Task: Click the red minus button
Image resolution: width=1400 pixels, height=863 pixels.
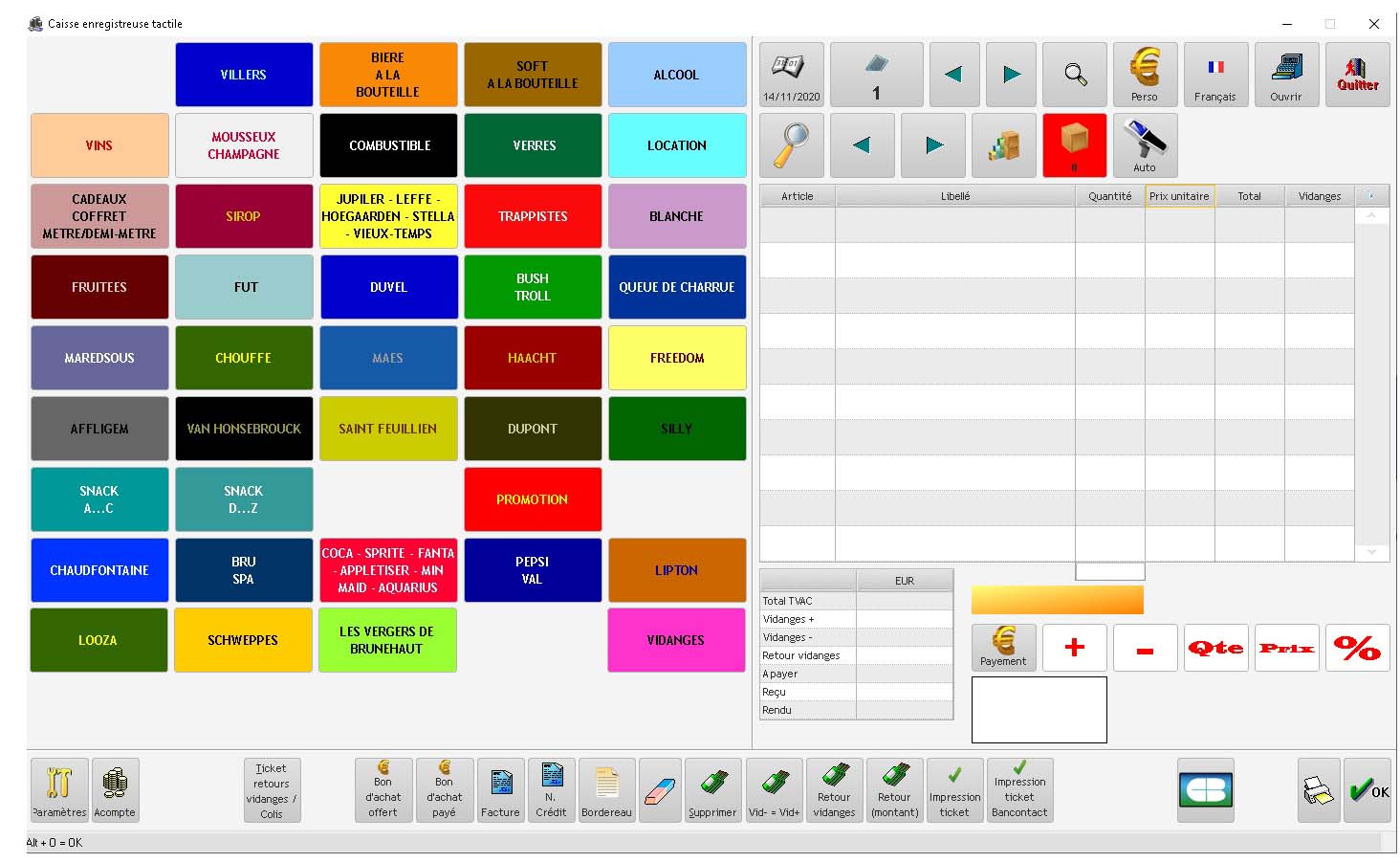Action: coord(1145,648)
